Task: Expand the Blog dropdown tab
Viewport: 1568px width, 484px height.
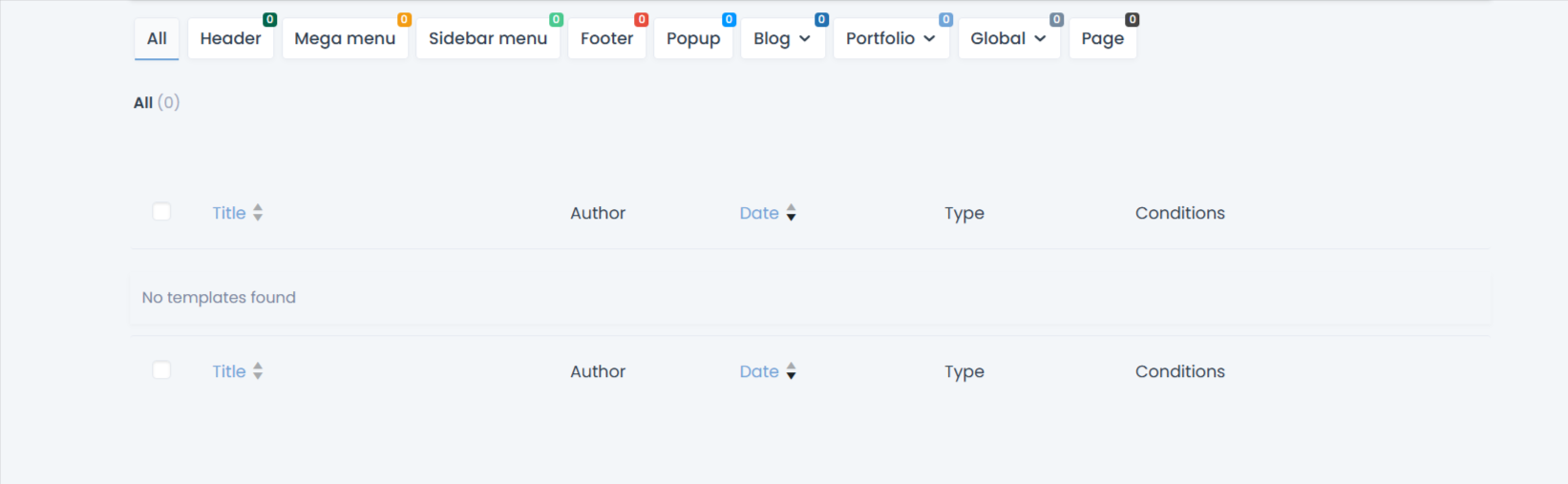Action: (782, 39)
